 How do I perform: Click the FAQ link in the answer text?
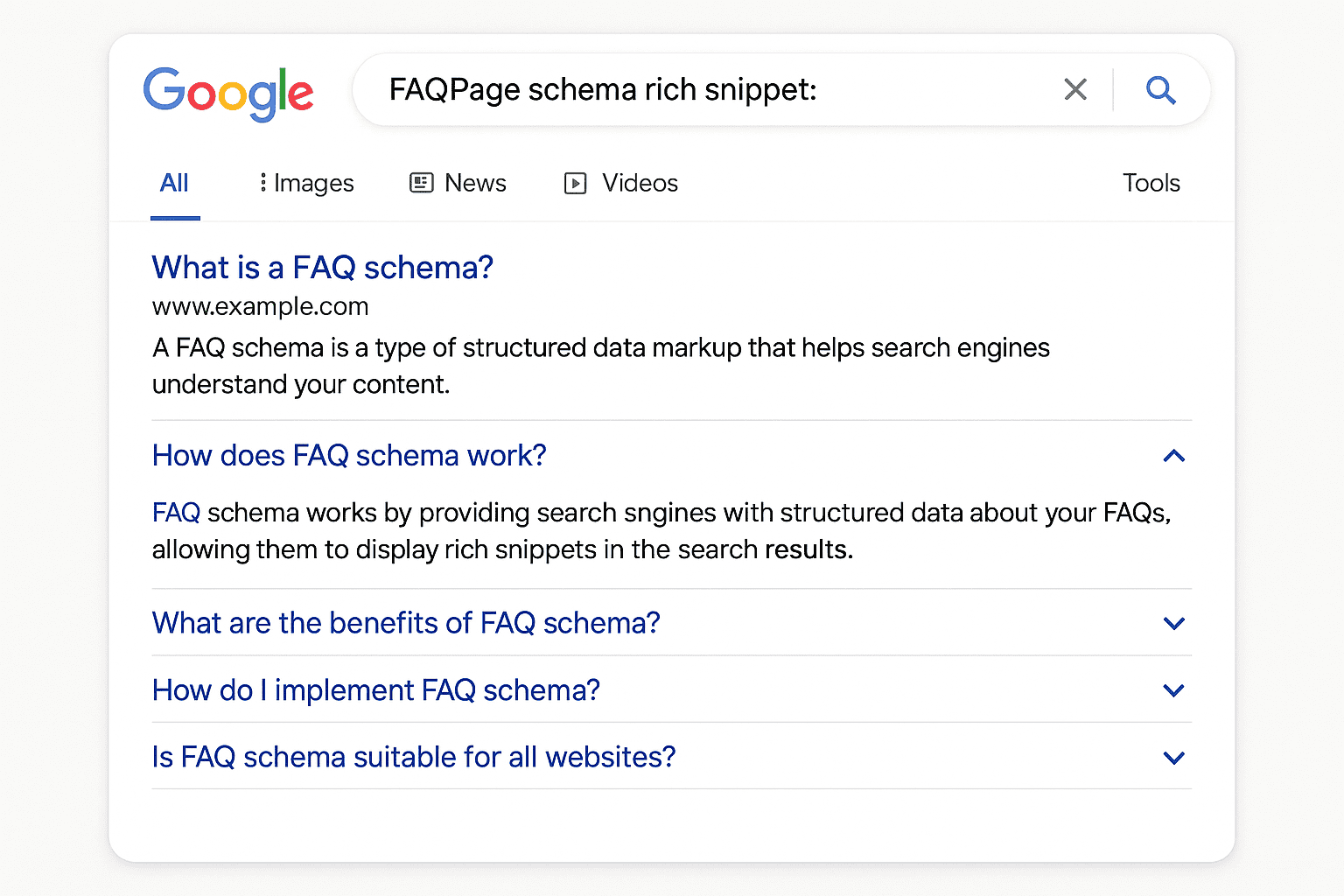pos(176,513)
